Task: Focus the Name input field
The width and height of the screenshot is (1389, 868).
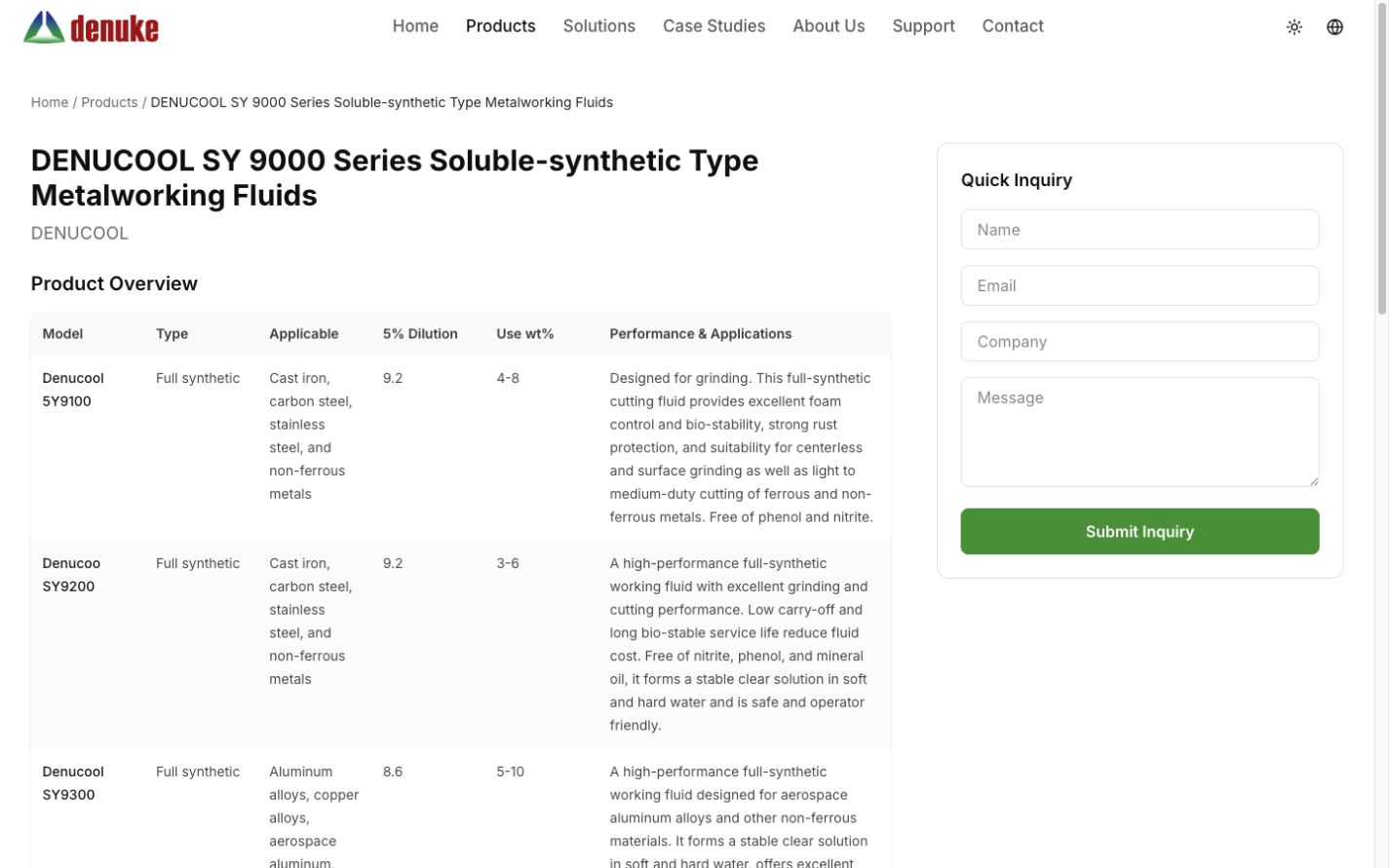Action: tap(1139, 230)
